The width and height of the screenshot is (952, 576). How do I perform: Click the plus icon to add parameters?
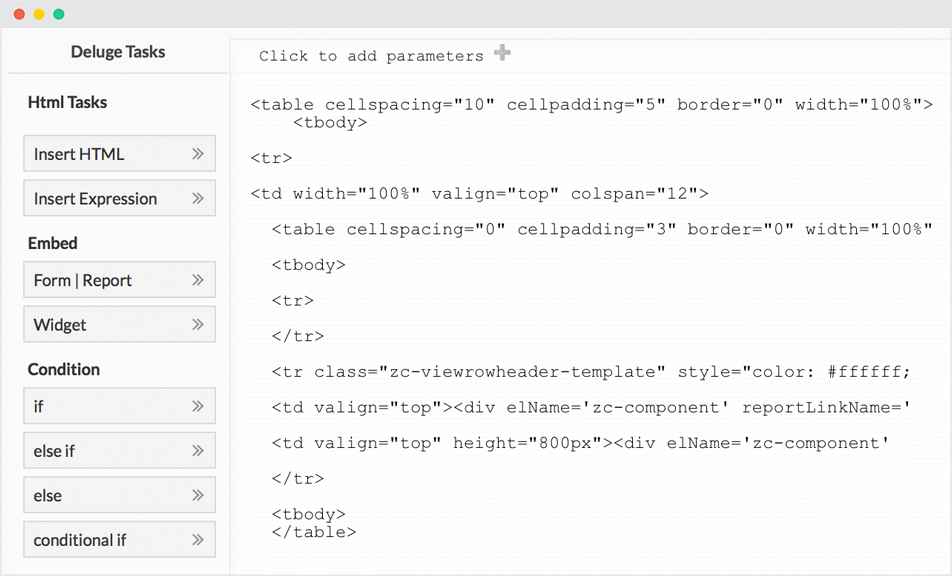pyautogui.click(x=502, y=53)
